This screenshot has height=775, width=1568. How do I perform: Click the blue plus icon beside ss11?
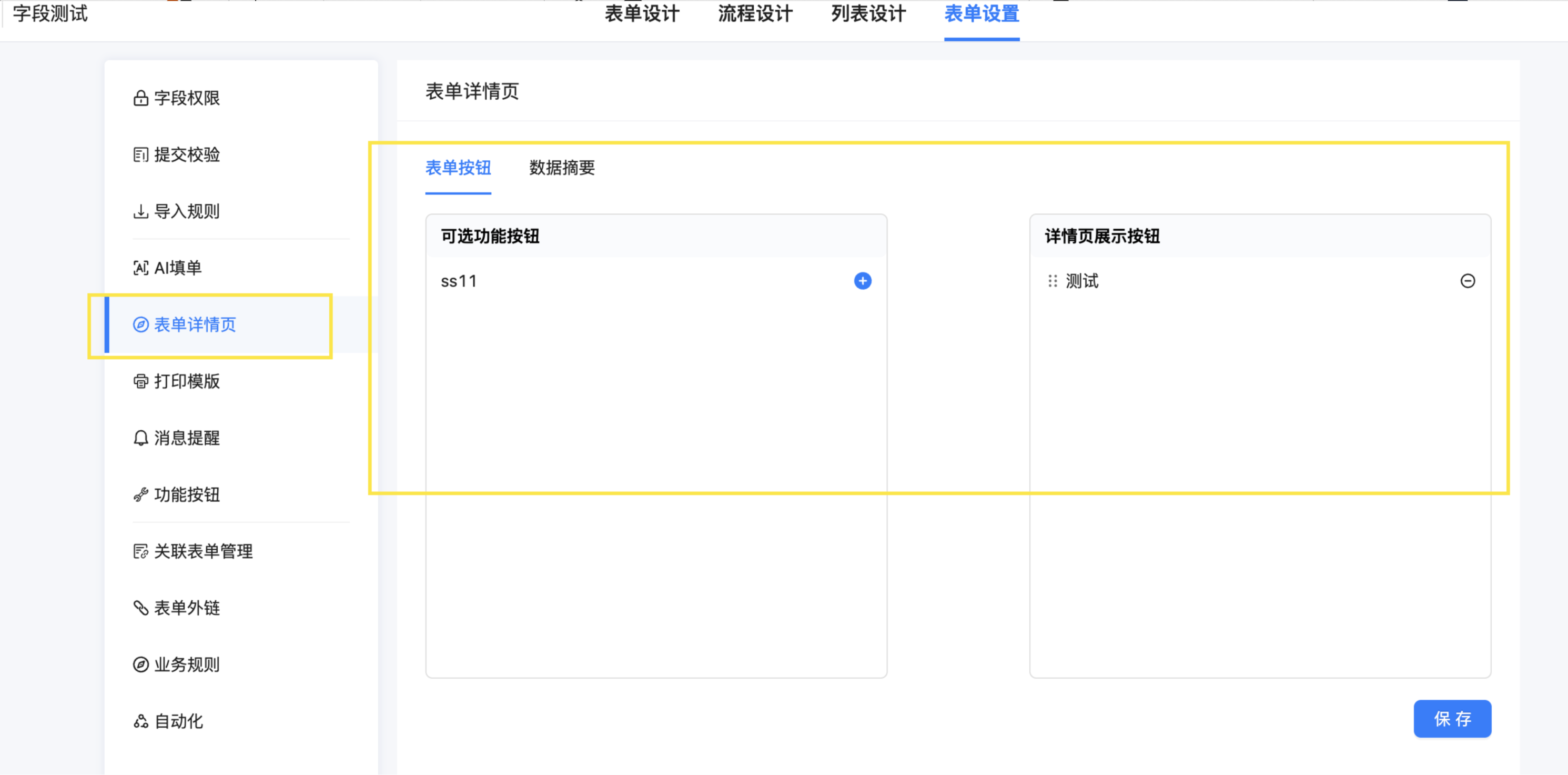point(862,281)
